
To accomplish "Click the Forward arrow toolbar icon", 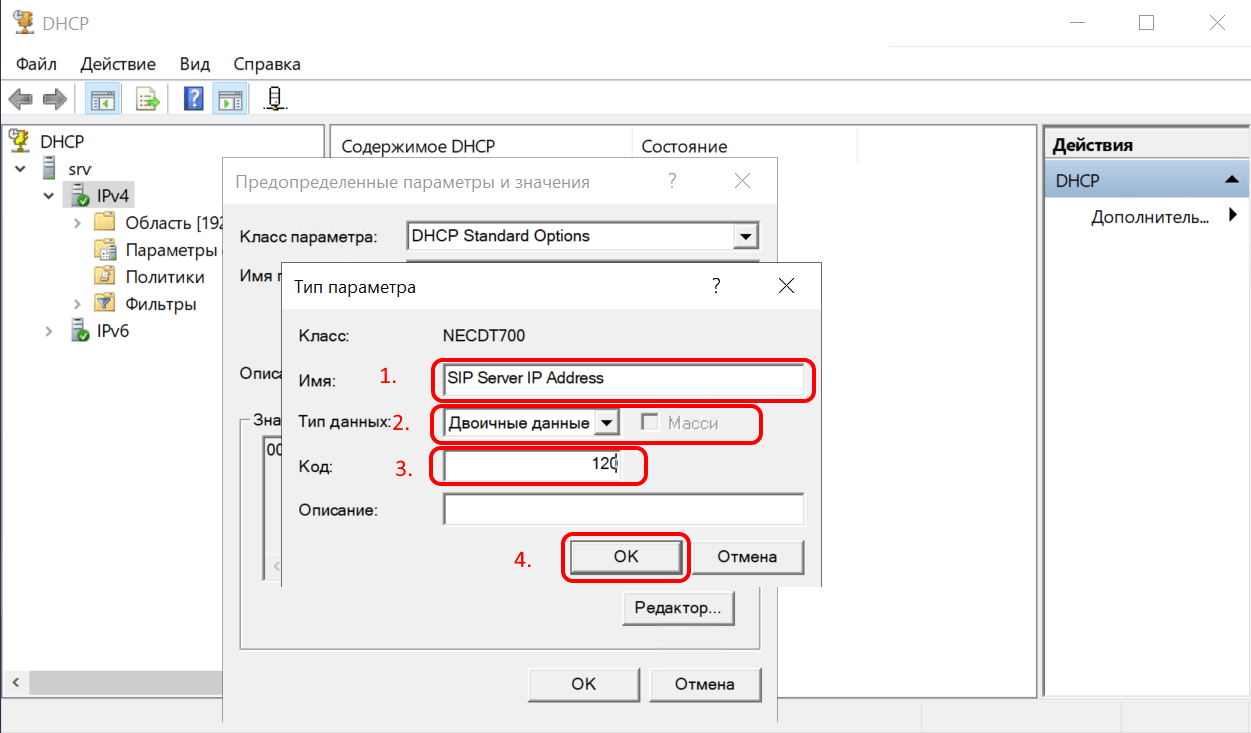I will point(54,99).
